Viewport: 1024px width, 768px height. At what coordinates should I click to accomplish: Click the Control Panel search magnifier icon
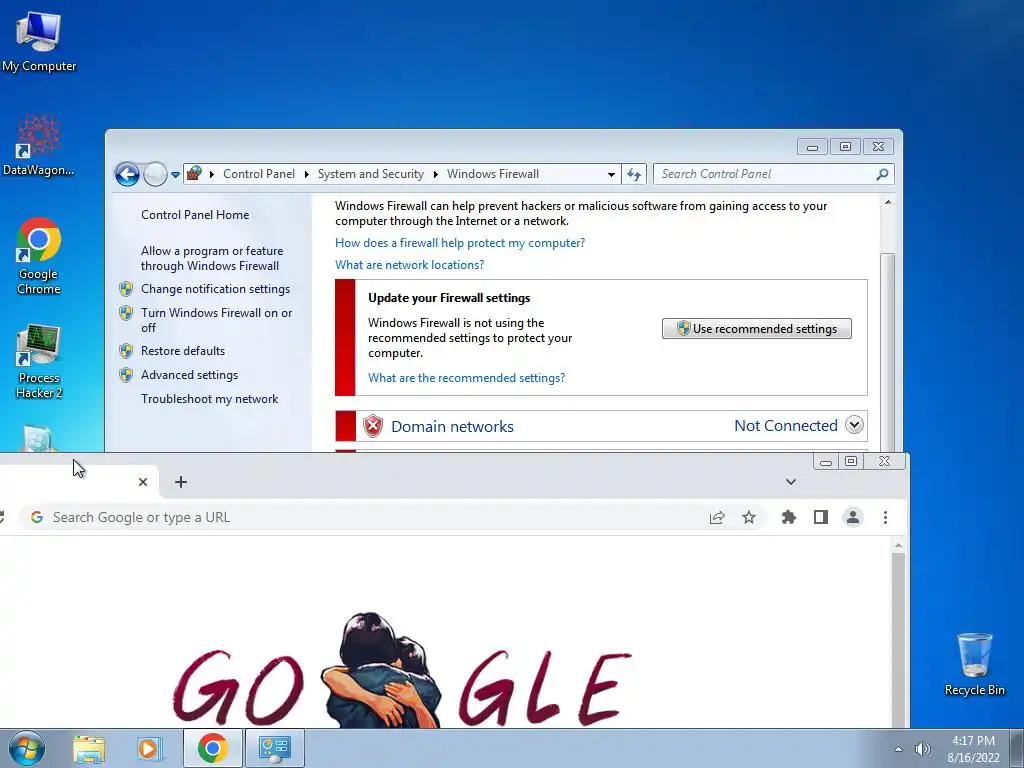pyautogui.click(x=882, y=174)
